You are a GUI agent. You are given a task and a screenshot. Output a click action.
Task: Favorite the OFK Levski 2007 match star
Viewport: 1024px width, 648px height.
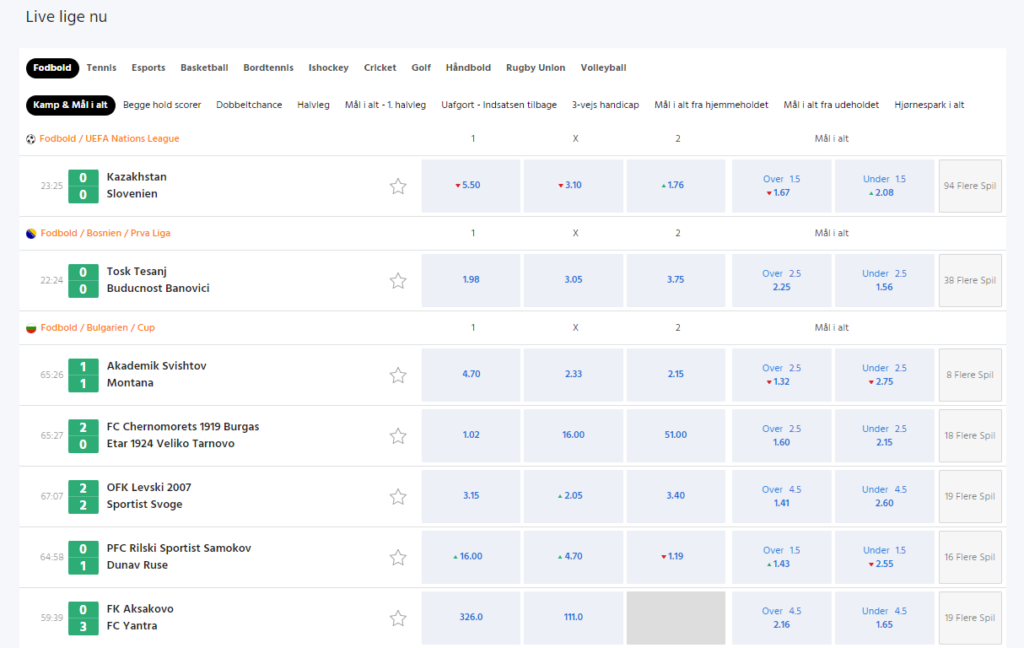(x=398, y=496)
